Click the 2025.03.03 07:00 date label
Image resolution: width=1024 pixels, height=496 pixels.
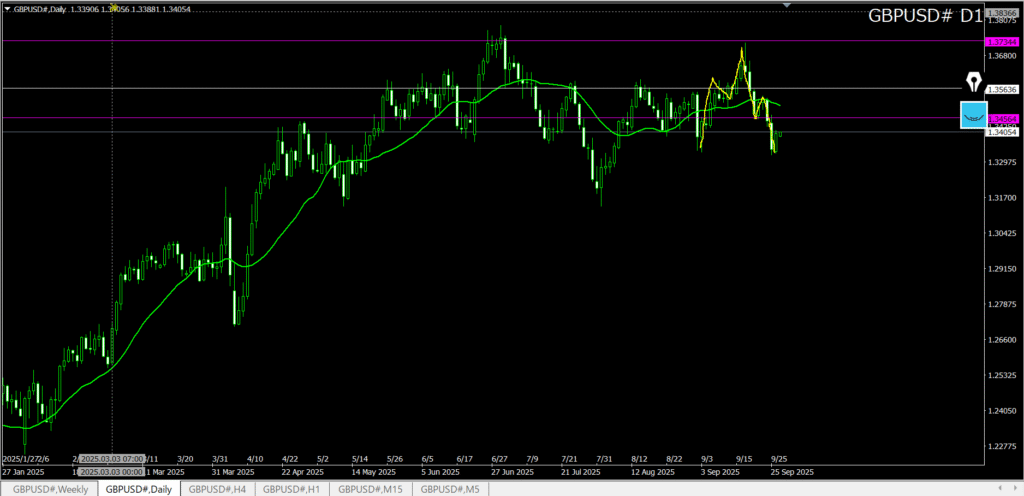click(111, 459)
